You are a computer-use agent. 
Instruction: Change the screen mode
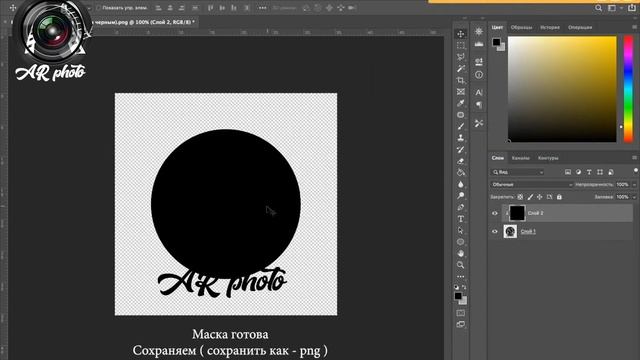[461, 324]
